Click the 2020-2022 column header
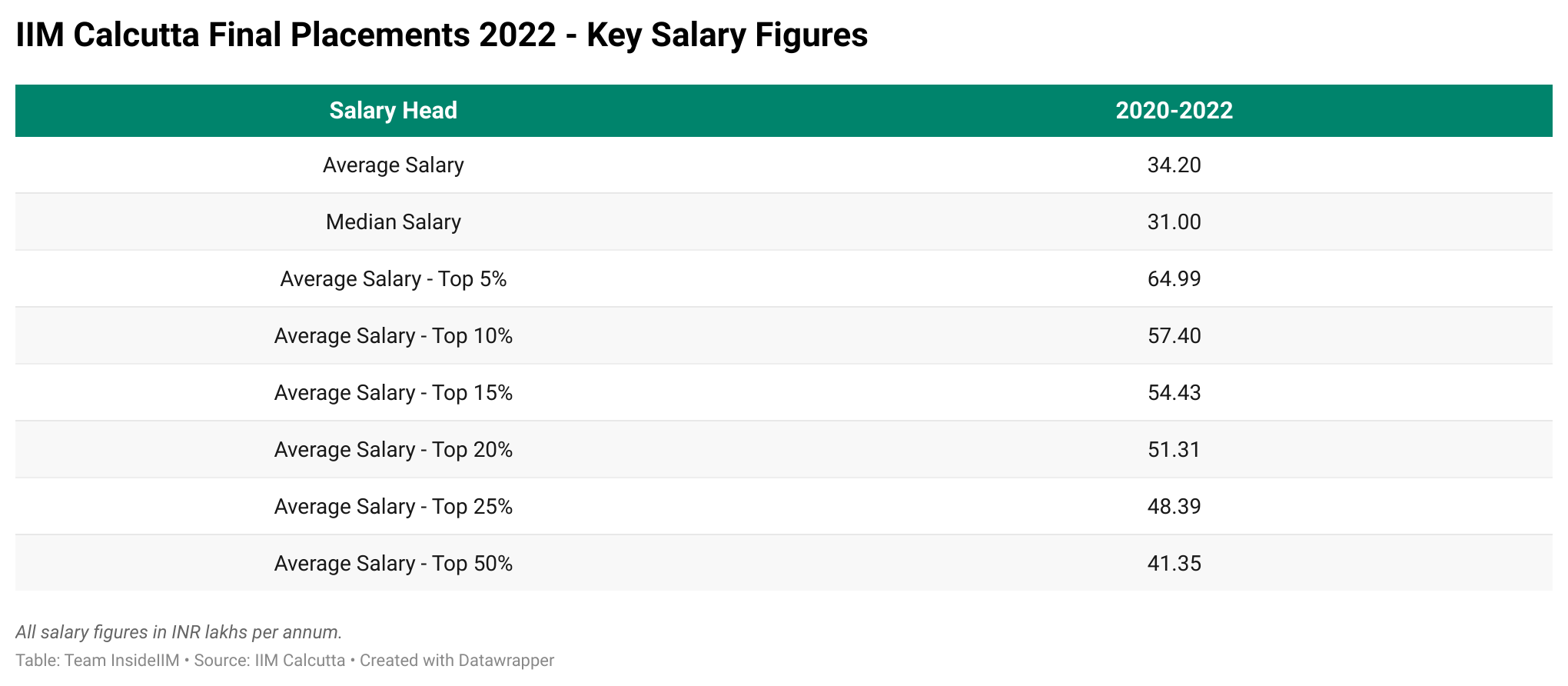The image size is (1568, 686). coord(1174,111)
